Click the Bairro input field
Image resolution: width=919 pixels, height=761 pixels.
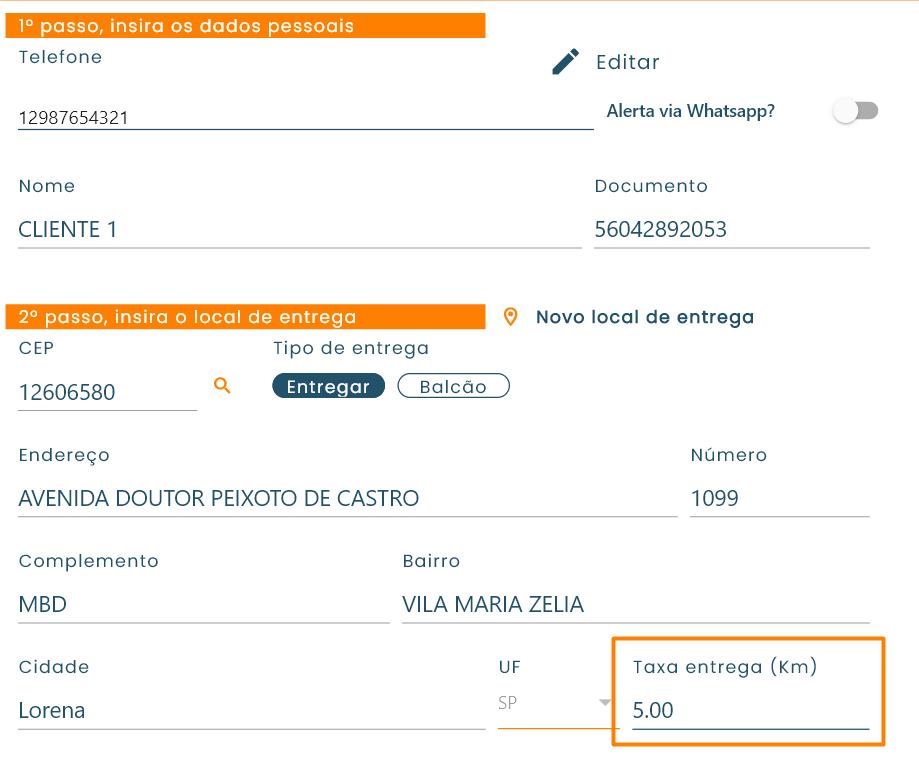[x=635, y=604]
